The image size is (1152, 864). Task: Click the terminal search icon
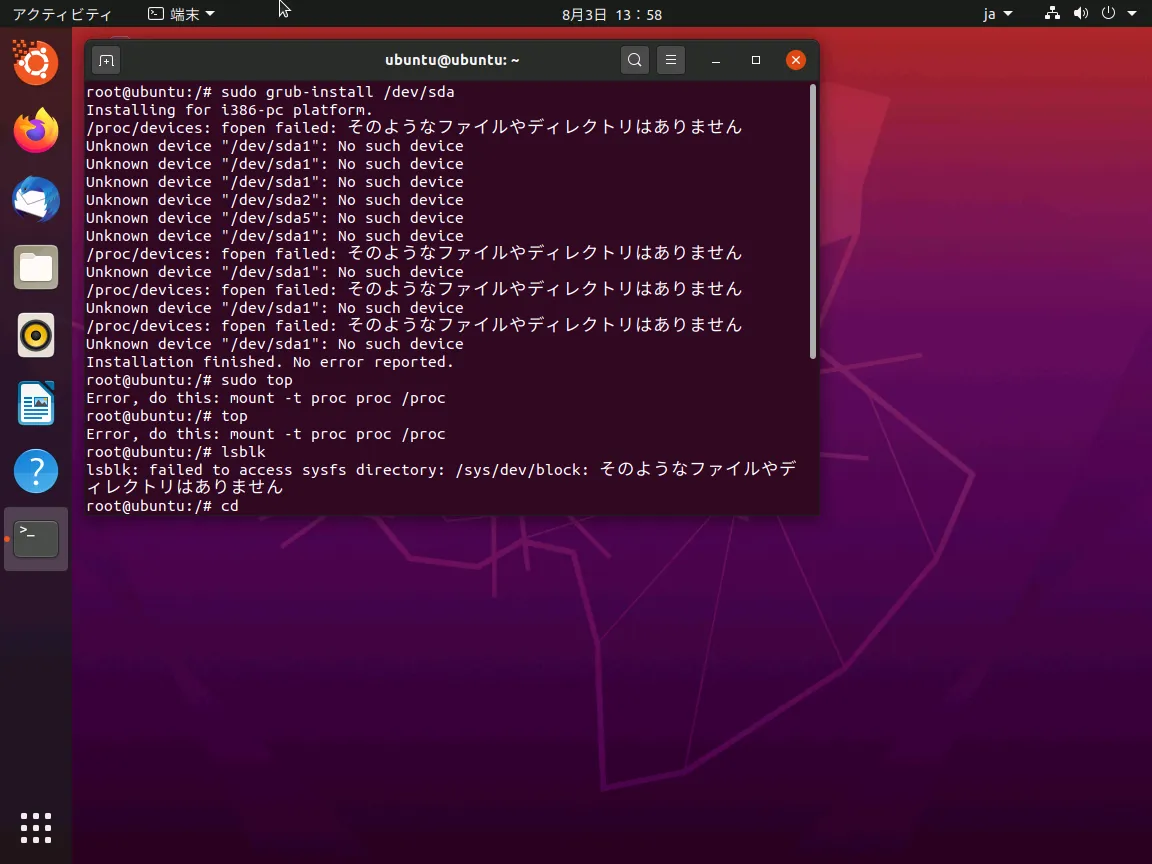point(634,60)
